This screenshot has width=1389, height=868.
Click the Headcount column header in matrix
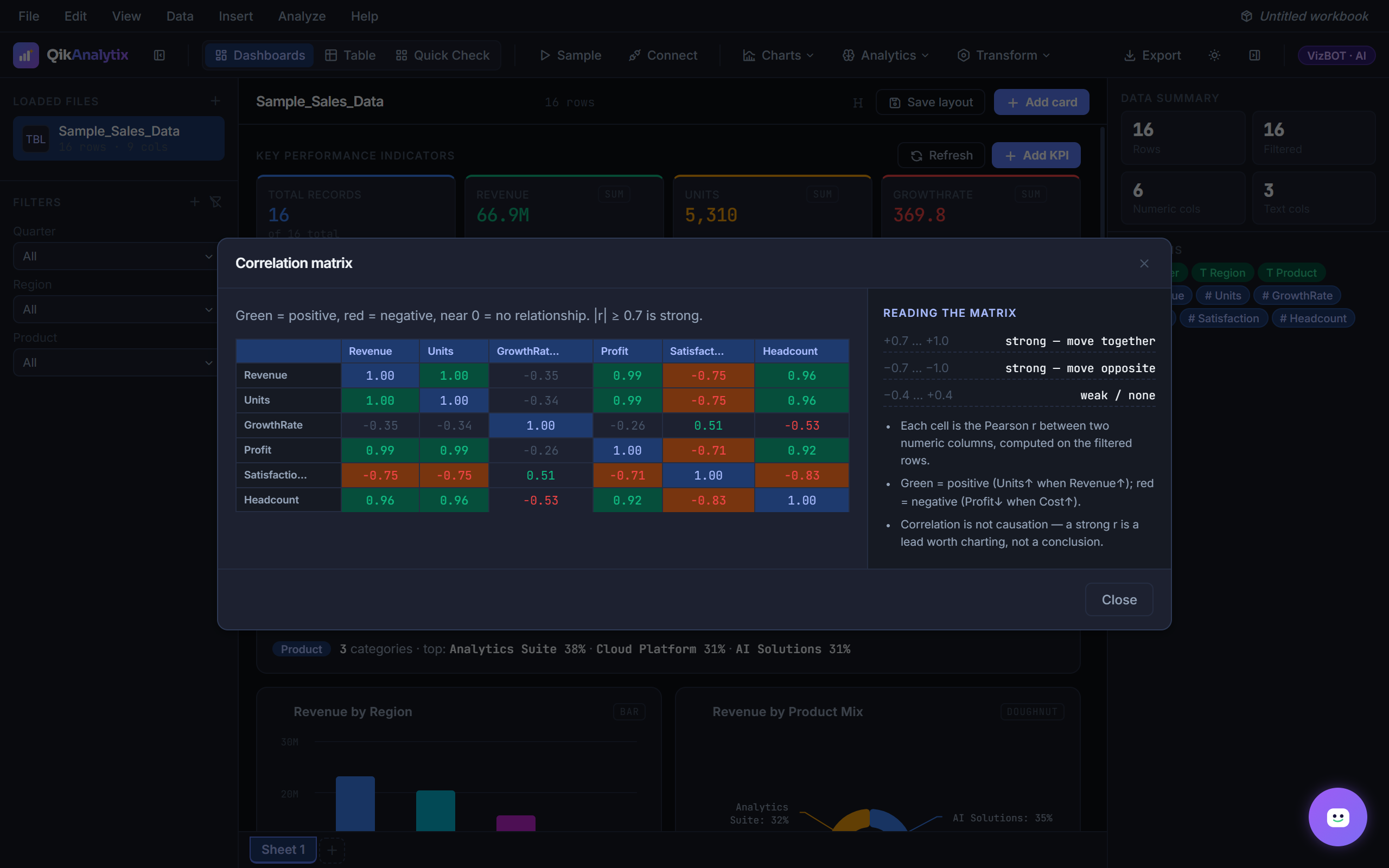[802, 351]
